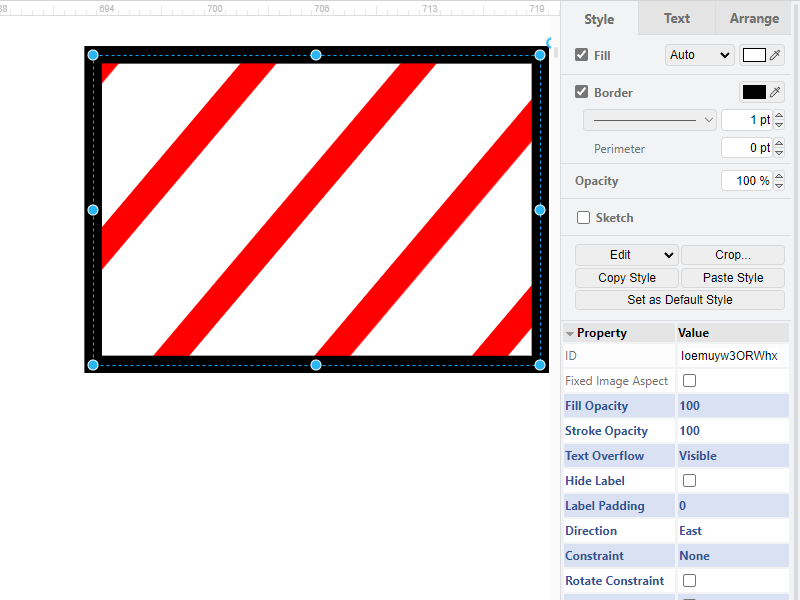Increase border line width stepper
Viewport: 800px width, 600px height.
pos(779,116)
